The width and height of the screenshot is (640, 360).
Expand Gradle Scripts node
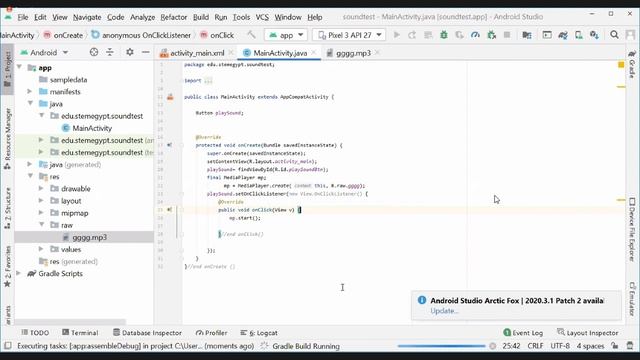[19, 273]
